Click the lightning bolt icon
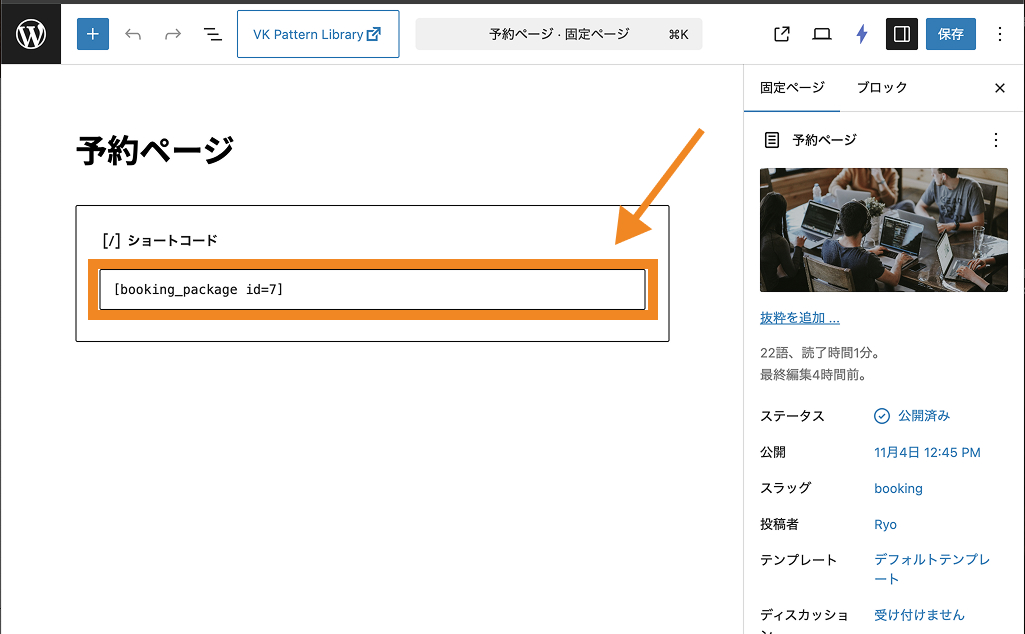The image size is (1025, 634). coord(862,34)
